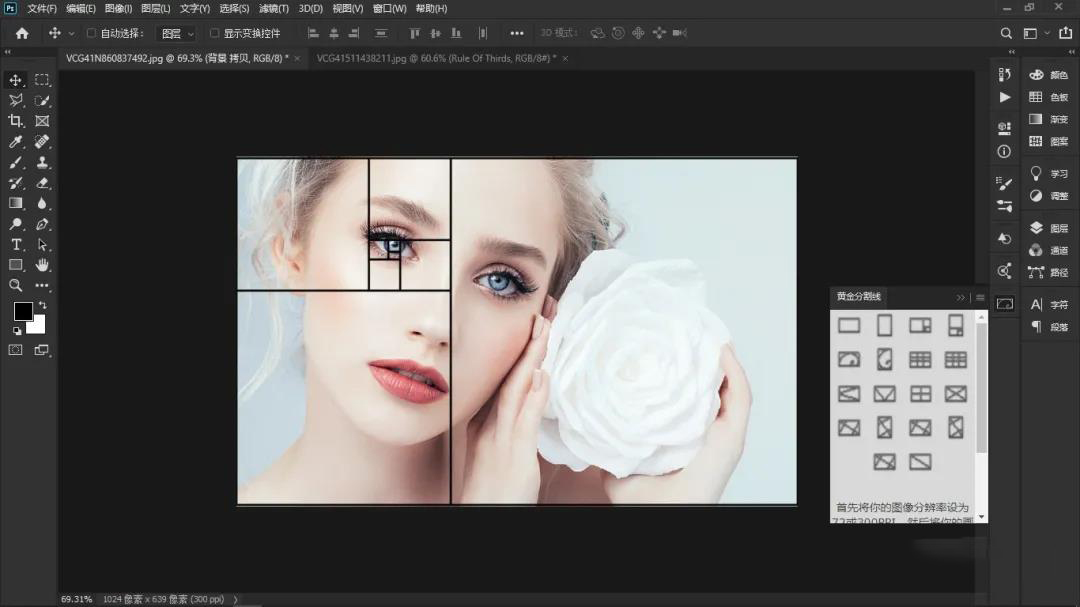
Task: Select the Blur tool
Action: pos(42,203)
